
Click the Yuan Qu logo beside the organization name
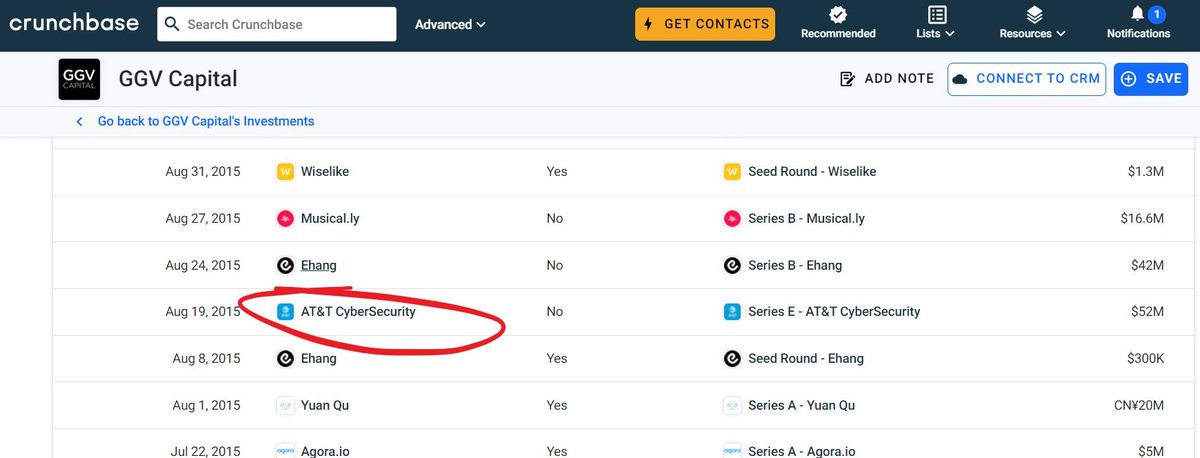coord(285,405)
